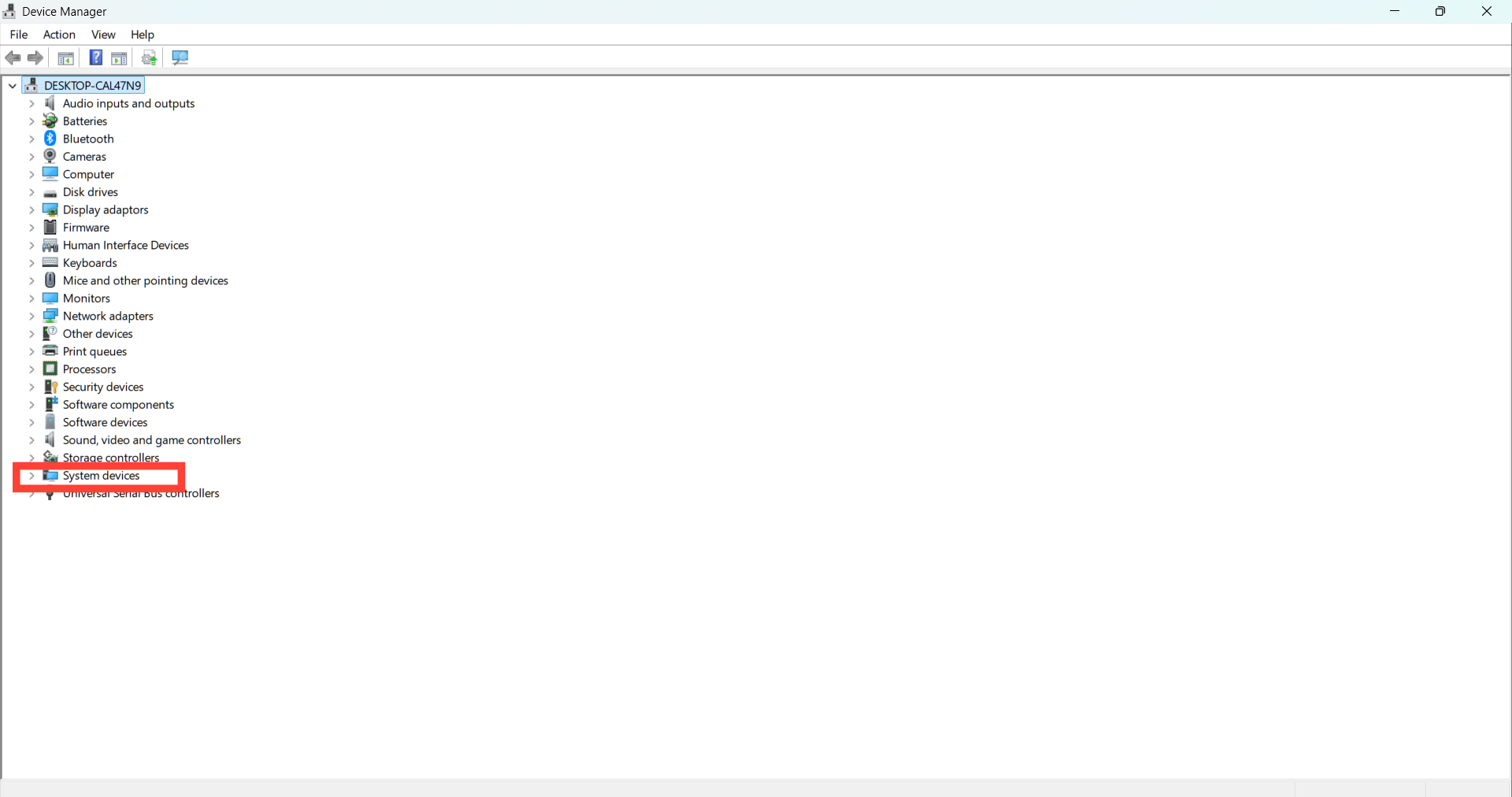Select Mice and other pointing devices
The width and height of the screenshot is (1512, 797).
146,280
